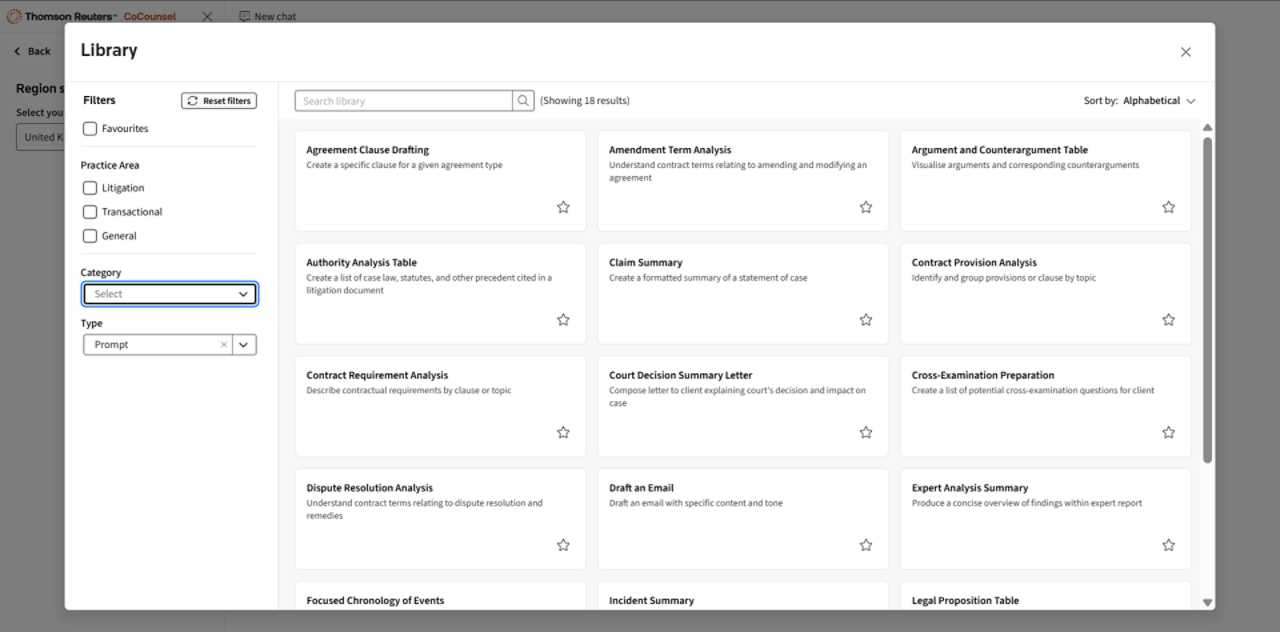Viewport: 1280px width, 632px height.
Task: Click the scrollbar down arrow in library
Action: pos(1207,602)
